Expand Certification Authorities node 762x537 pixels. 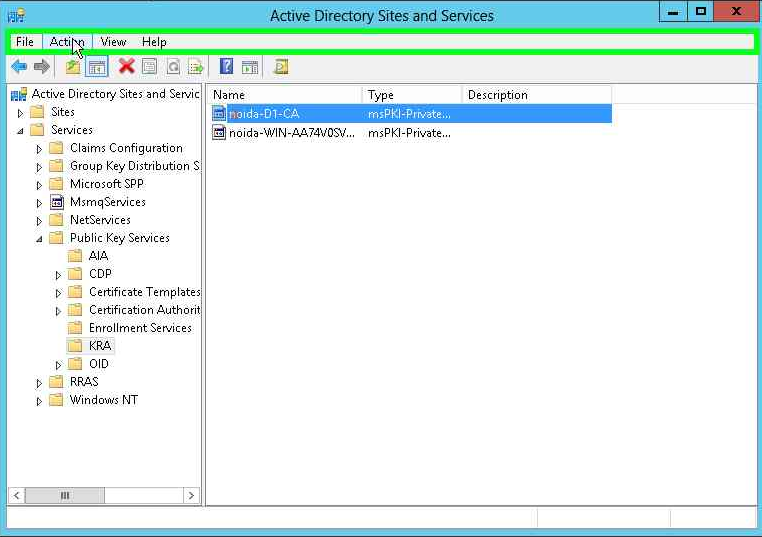point(58,311)
